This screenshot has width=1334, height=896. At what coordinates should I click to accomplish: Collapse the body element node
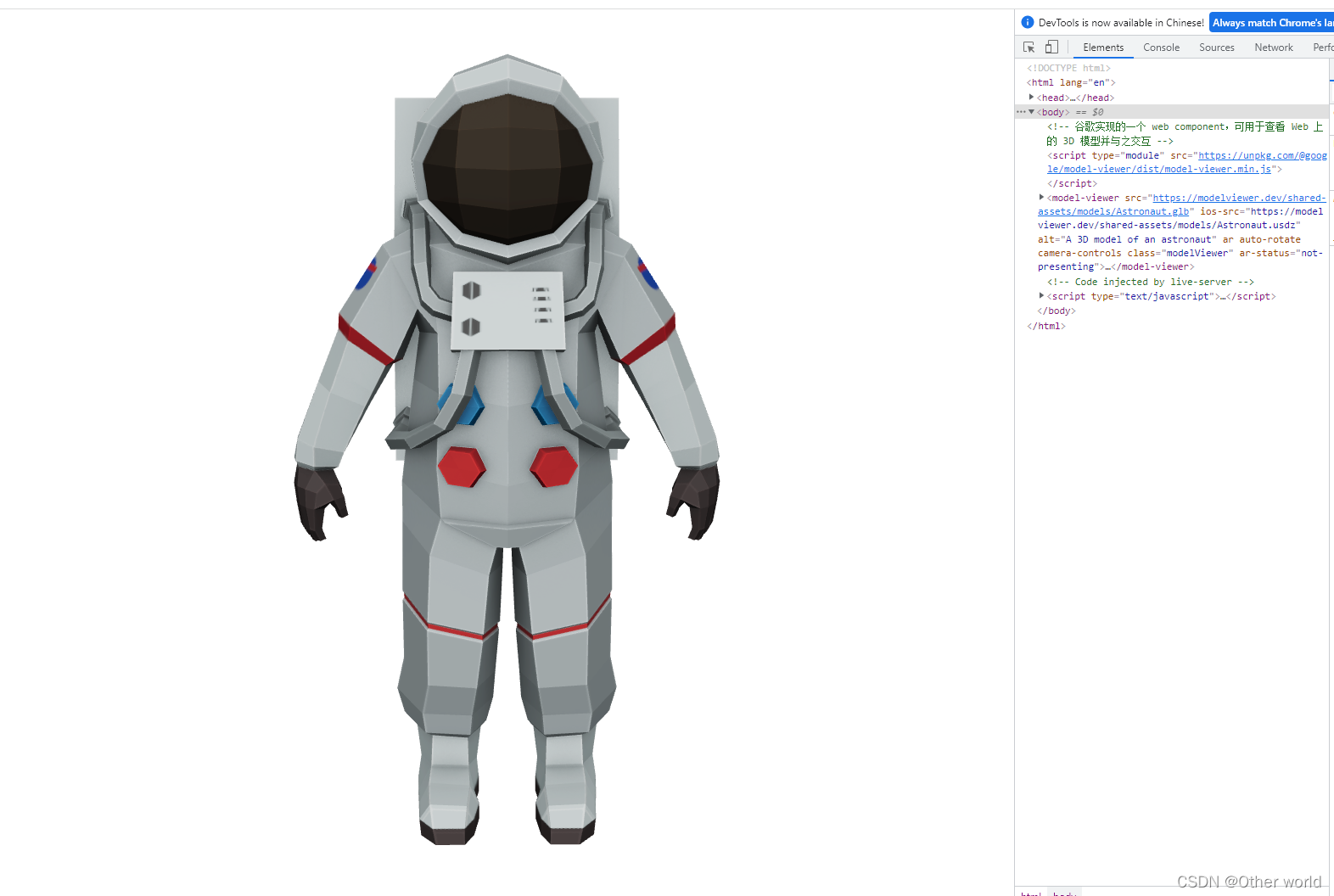tap(1031, 112)
